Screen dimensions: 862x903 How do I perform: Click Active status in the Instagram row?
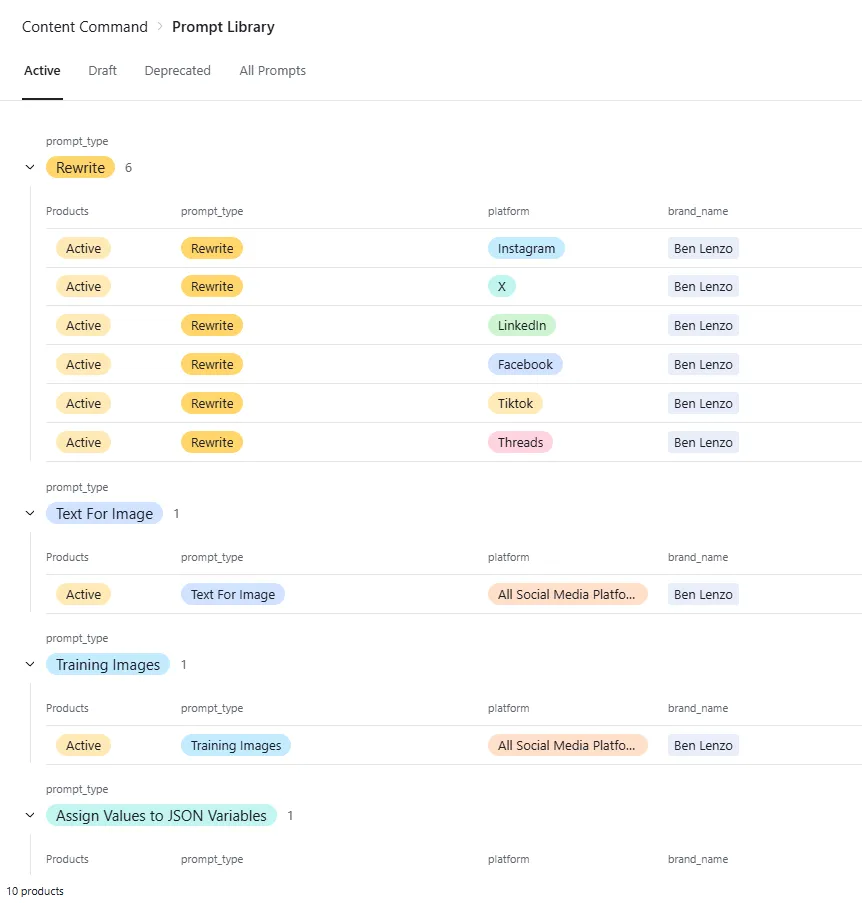[83, 248]
